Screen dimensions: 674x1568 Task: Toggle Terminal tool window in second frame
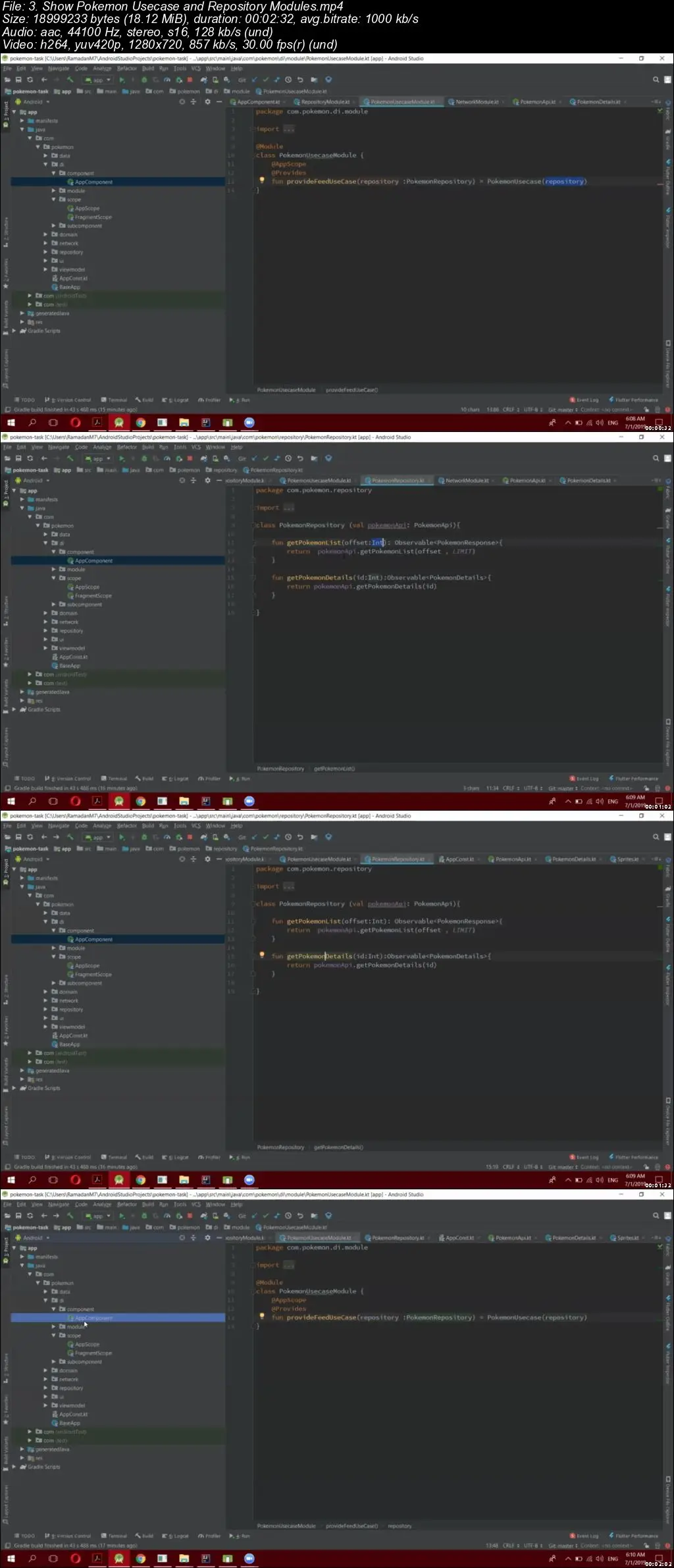point(115,778)
